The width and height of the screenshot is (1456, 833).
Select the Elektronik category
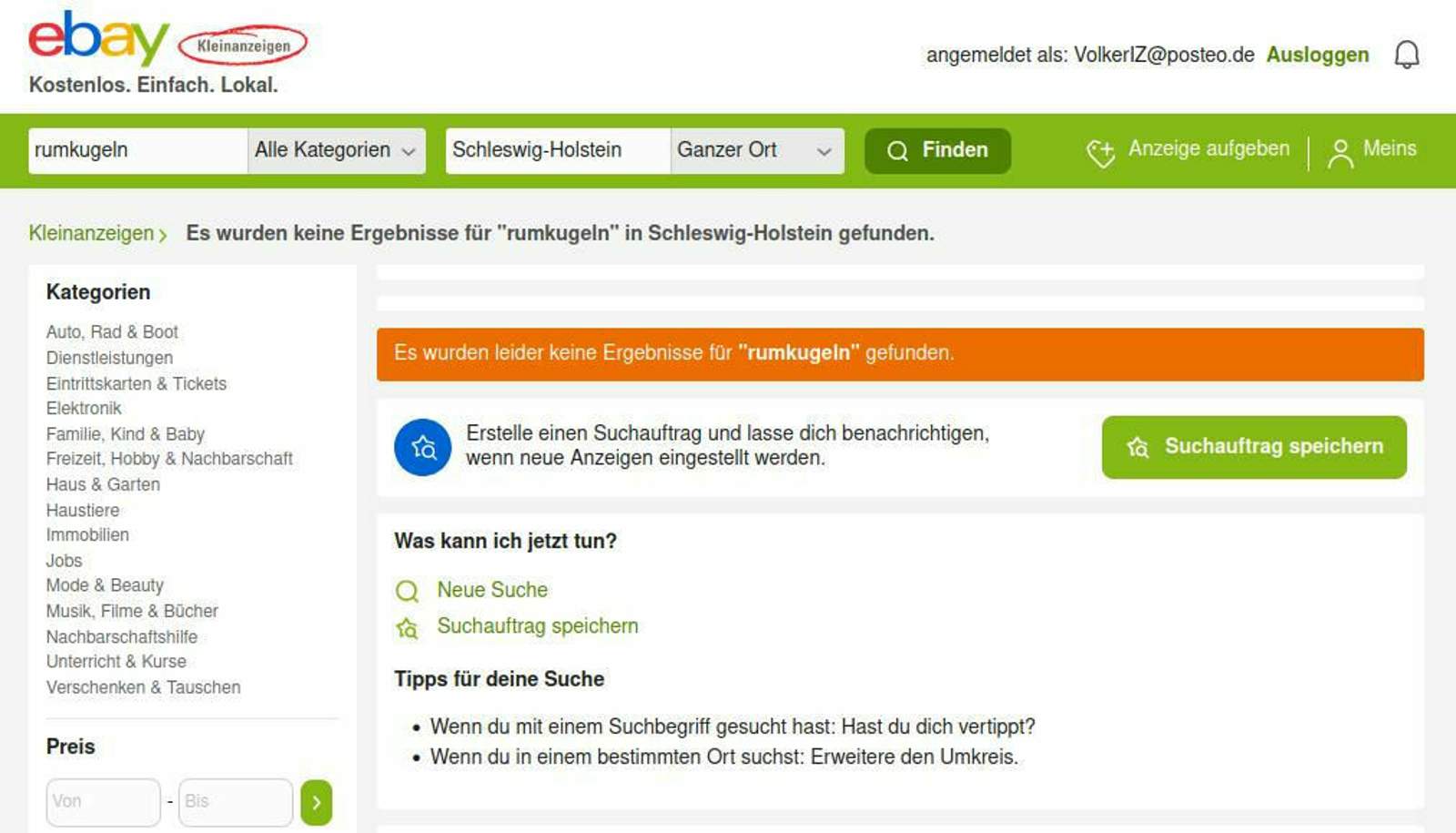(x=84, y=409)
